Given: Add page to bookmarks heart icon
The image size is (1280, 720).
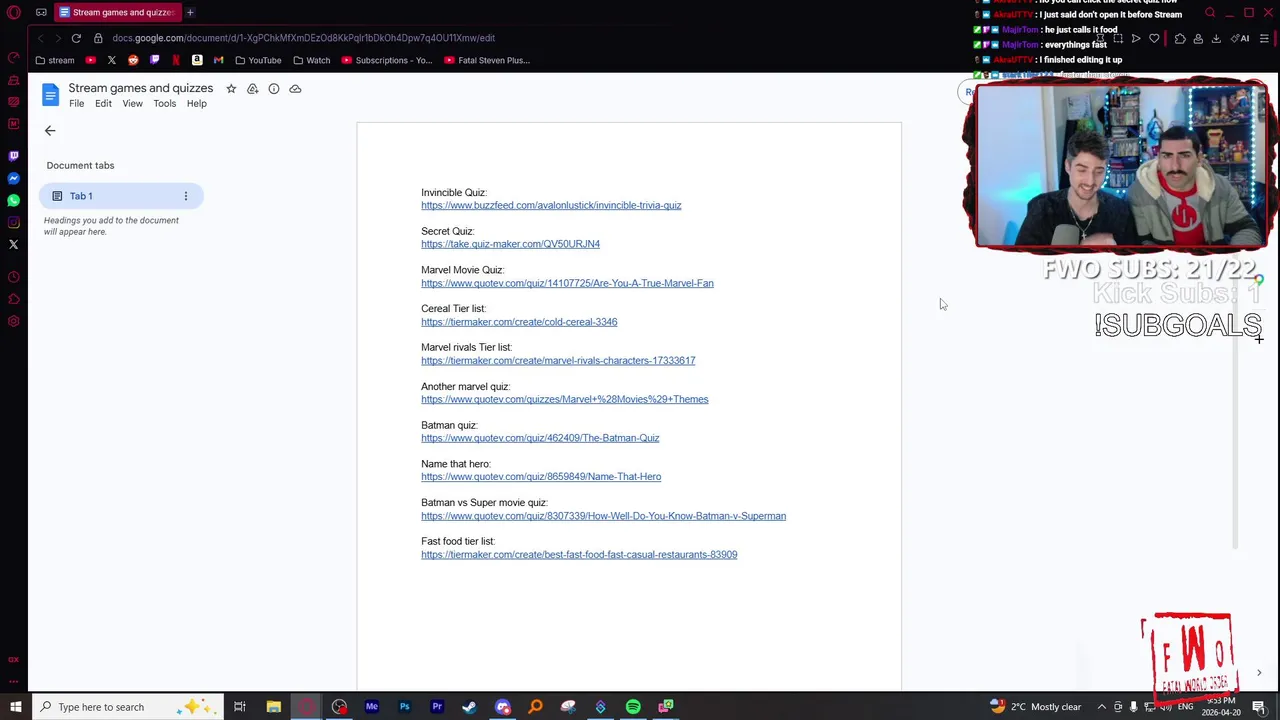Looking at the screenshot, I should coord(1154,39).
